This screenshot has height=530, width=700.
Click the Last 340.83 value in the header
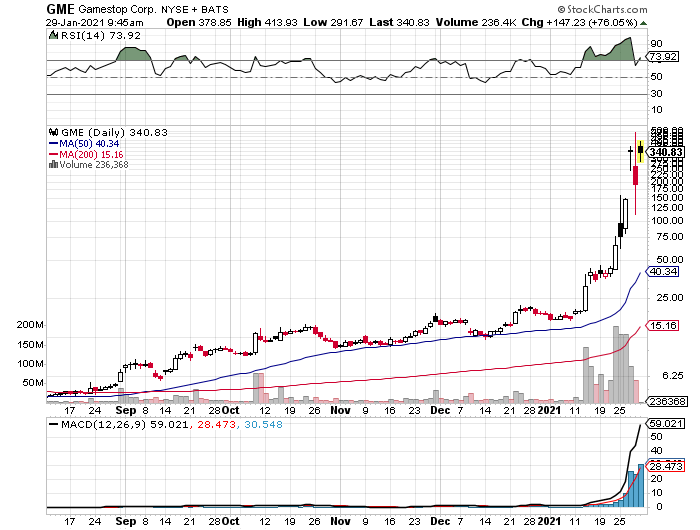click(399, 22)
